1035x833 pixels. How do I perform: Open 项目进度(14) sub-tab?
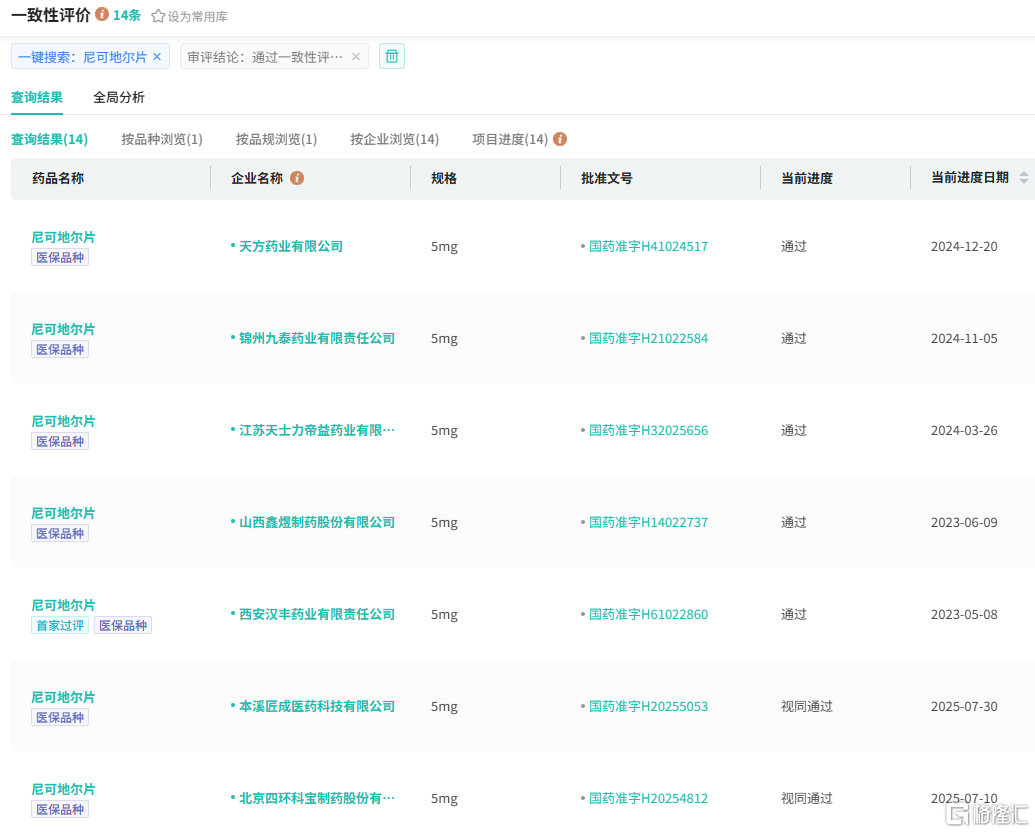(510, 139)
